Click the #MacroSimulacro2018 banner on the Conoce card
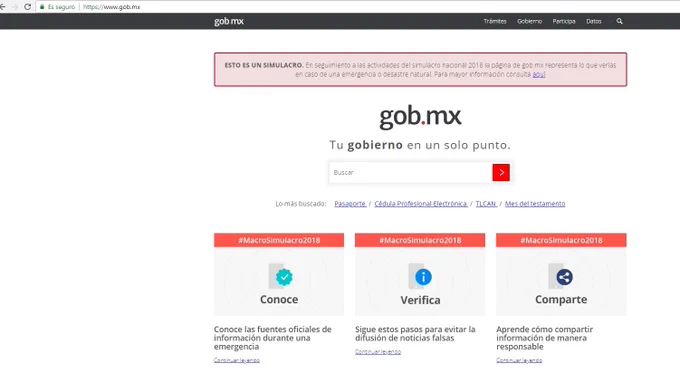Viewport: 680px width, 373px height. (279, 240)
